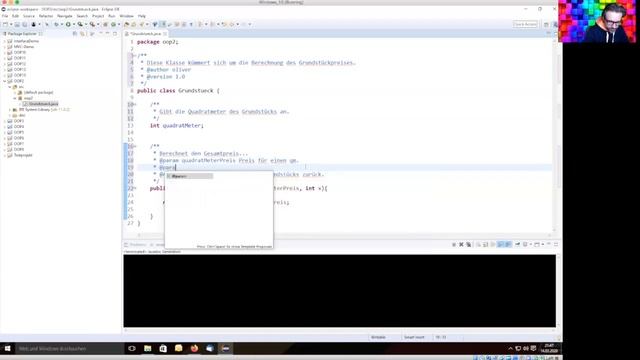
Task: Click the New file toolbar icon
Action: [x=5, y=24]
